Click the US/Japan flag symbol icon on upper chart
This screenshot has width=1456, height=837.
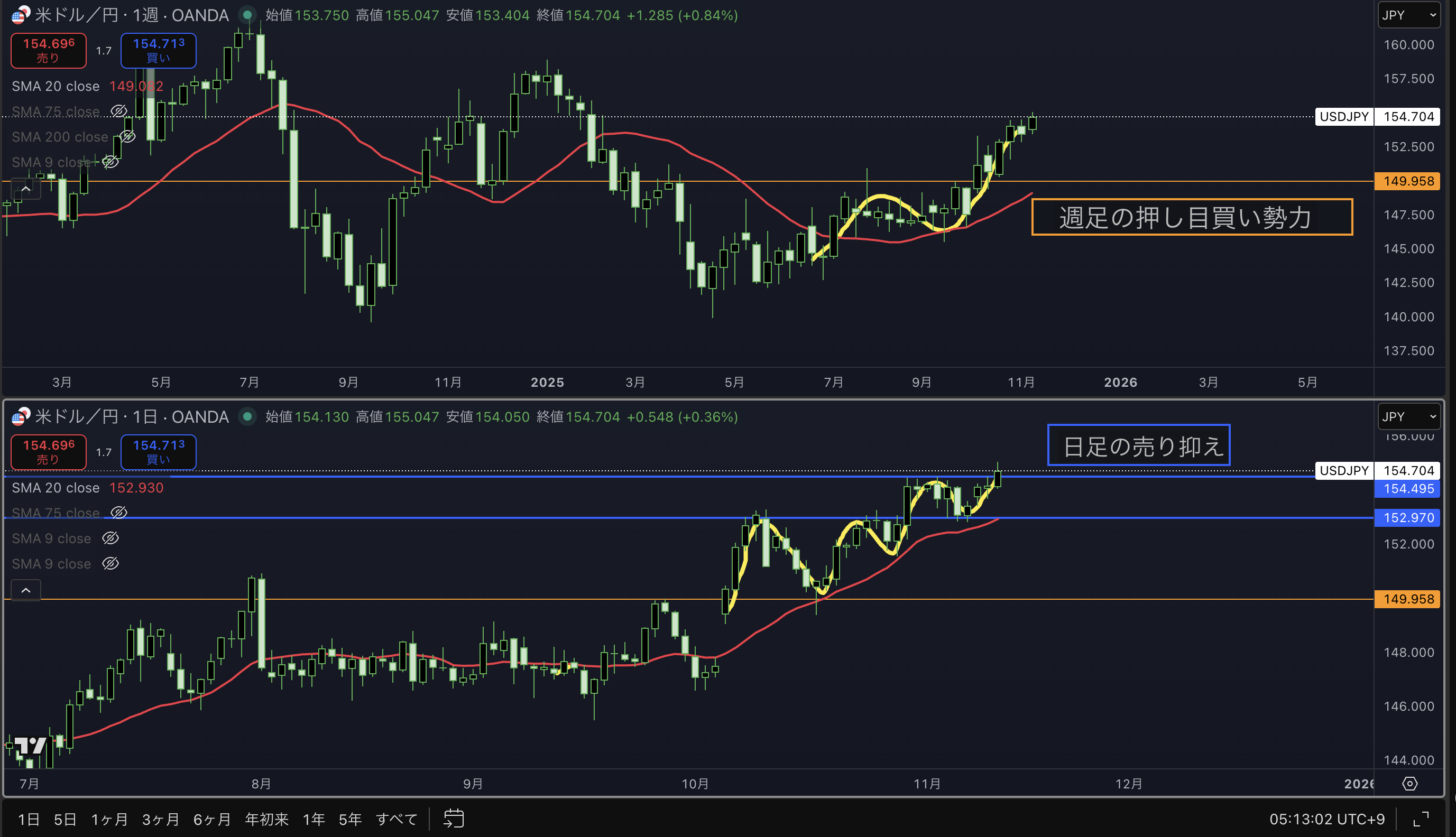21,15
